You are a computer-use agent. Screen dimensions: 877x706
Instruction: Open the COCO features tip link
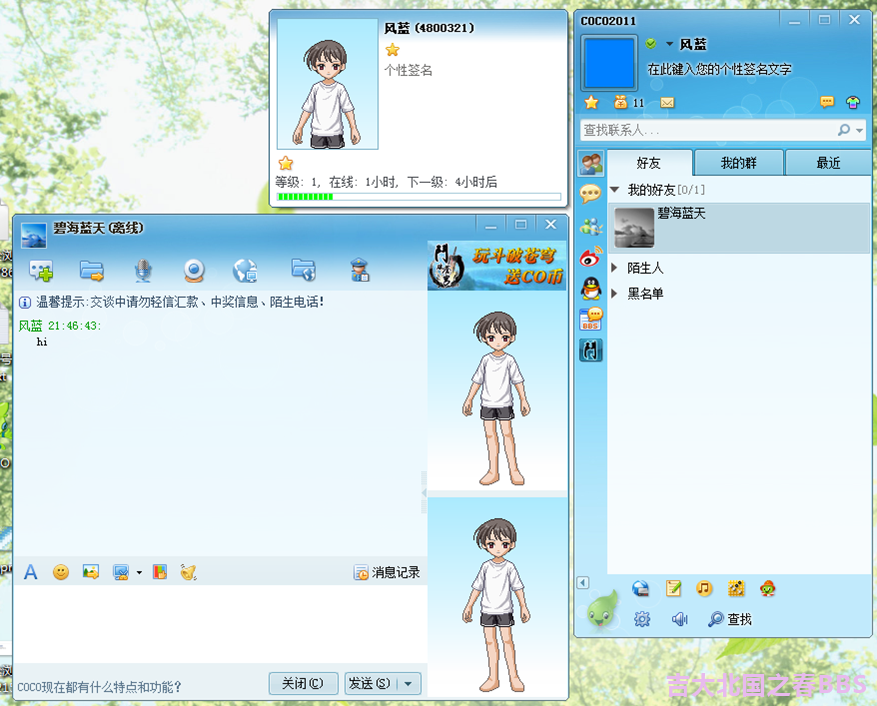100,686
